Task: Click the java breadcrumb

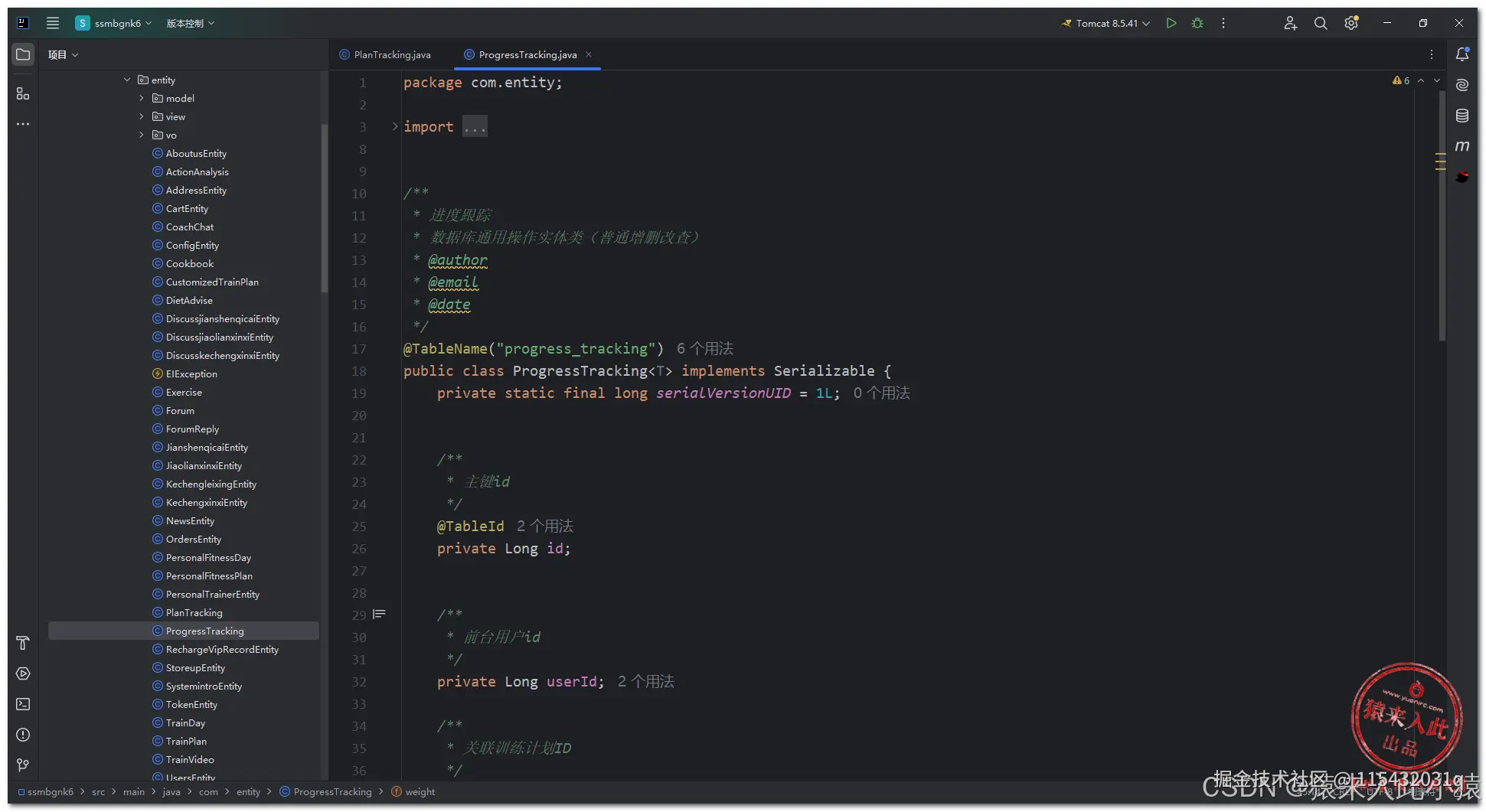Action: pos(171,791)
